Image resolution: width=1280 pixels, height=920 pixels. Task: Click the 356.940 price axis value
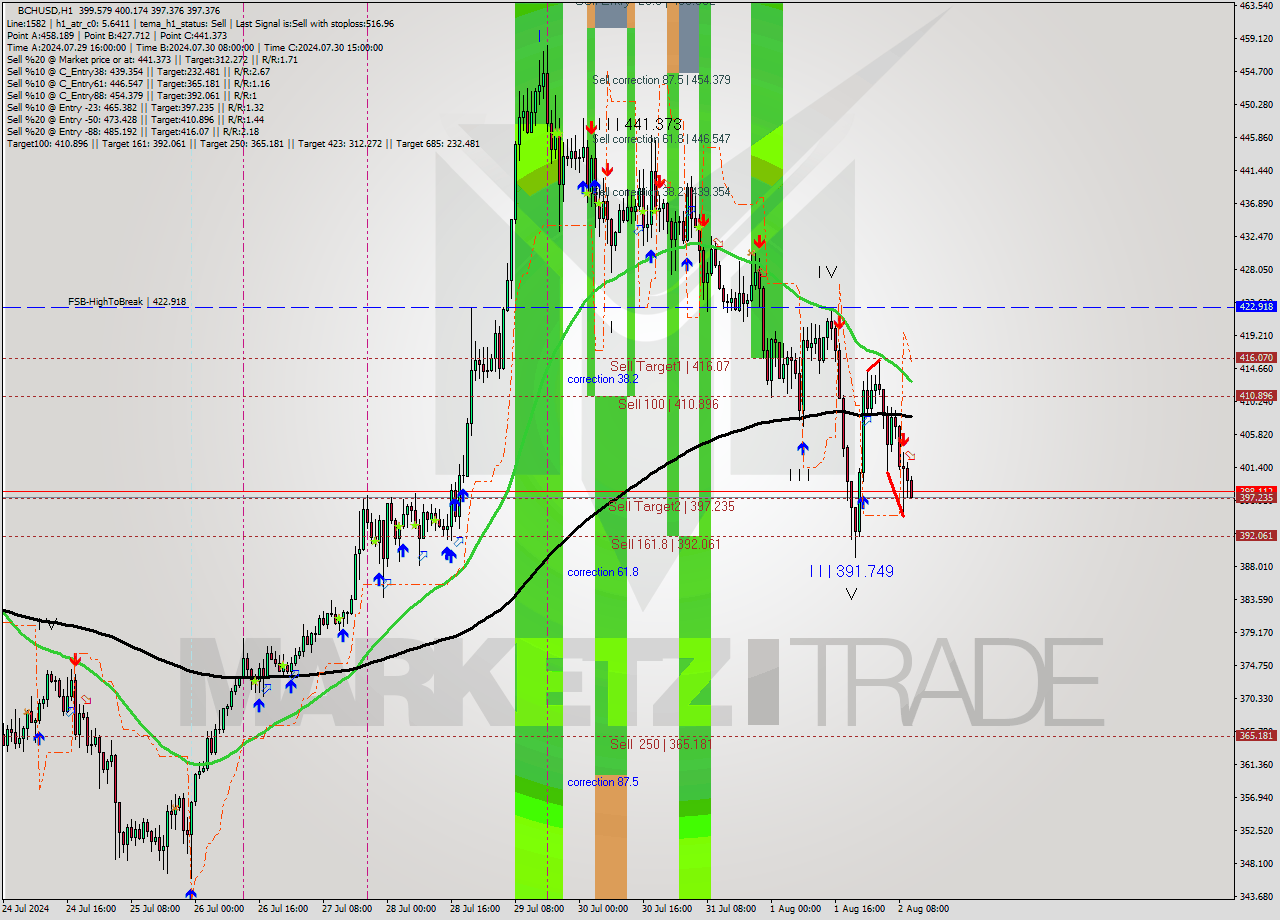coord(1255,798)
